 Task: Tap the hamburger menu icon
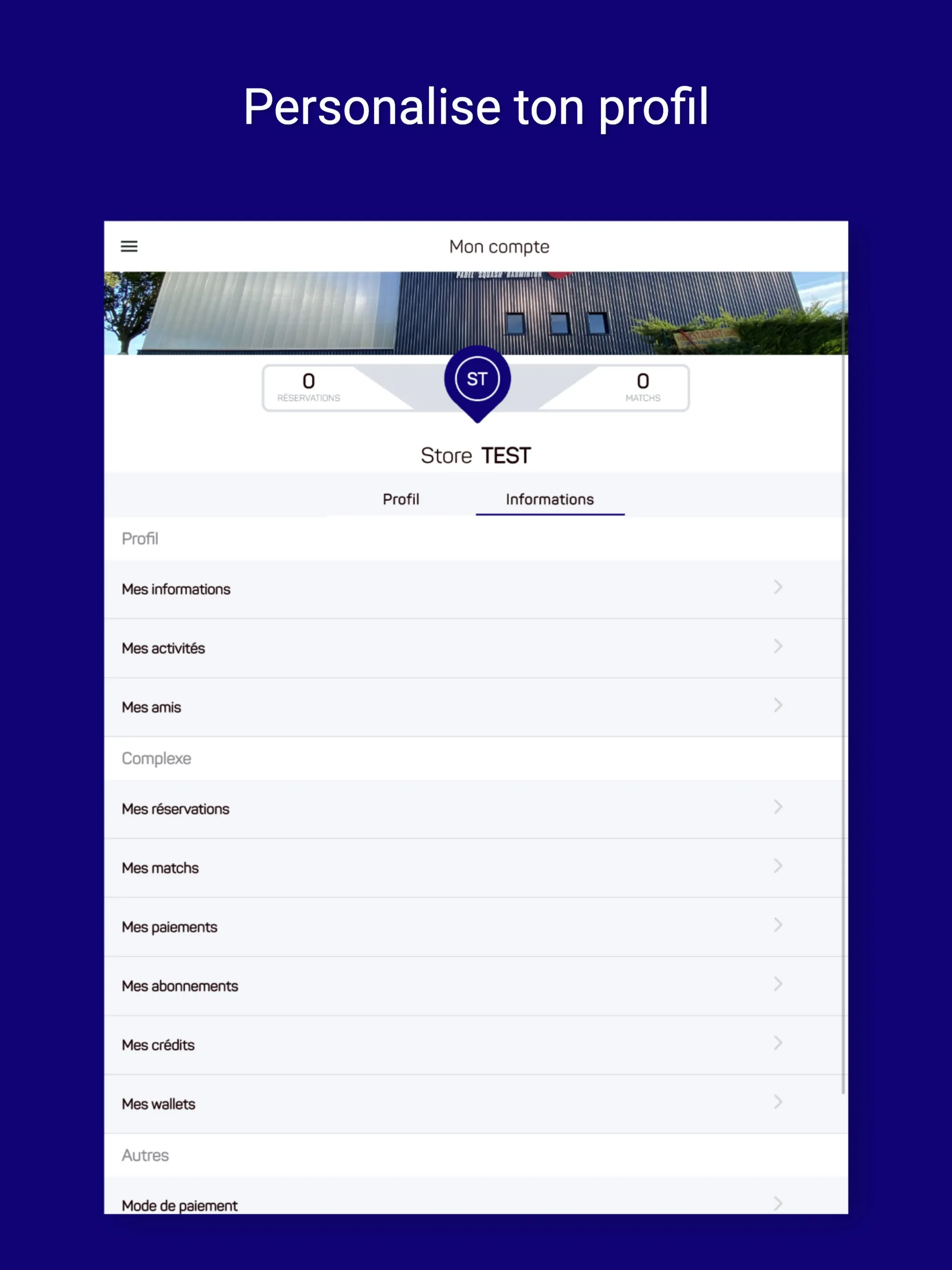click(131, 246)
